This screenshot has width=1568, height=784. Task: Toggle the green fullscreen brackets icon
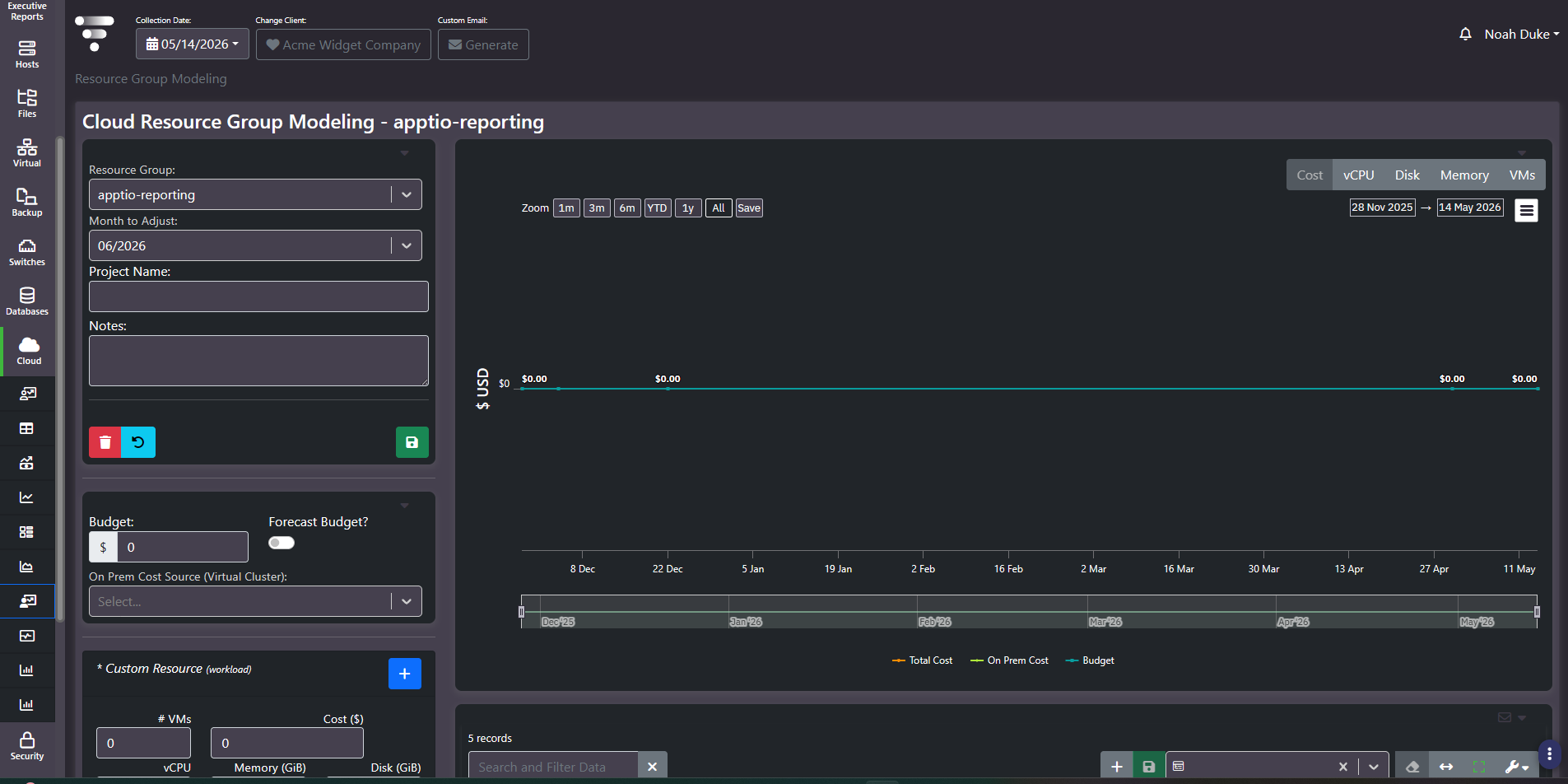[x=1479, y=767]
